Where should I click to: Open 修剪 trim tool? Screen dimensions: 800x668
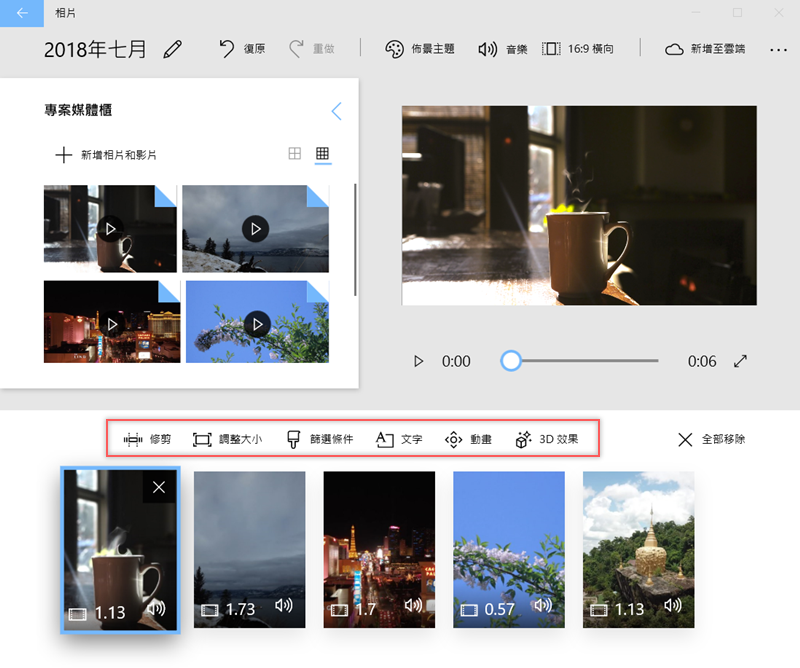point(147,439)
